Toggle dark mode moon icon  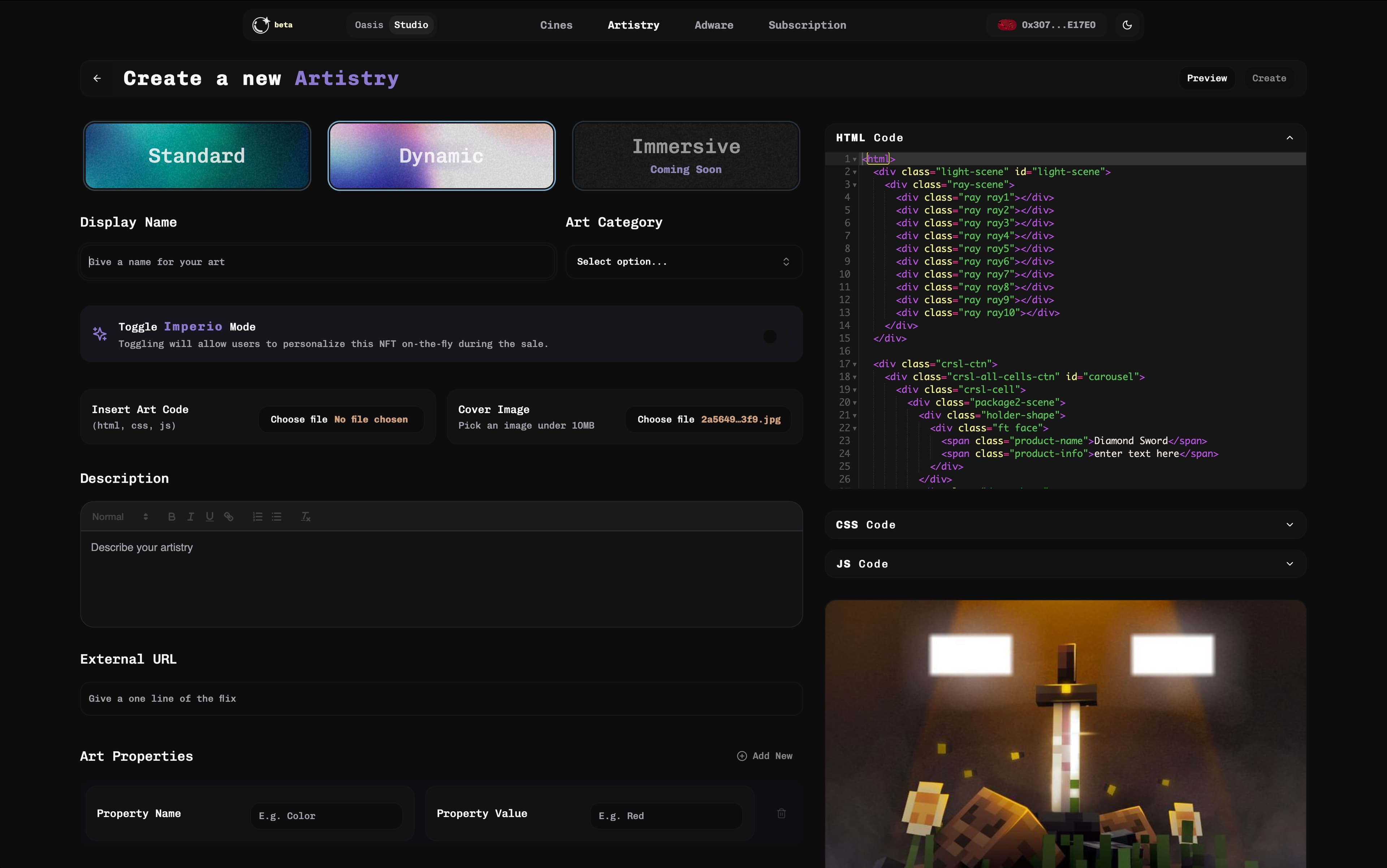coord(1127,25)
